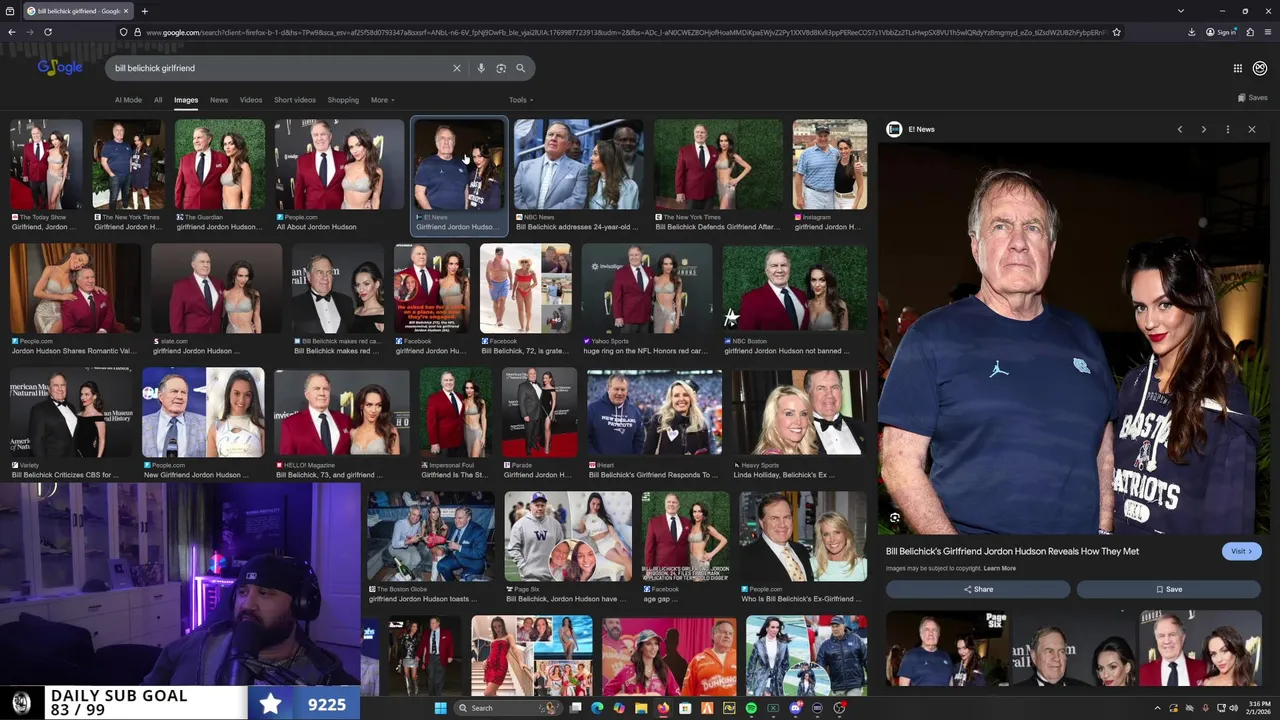This screenshot has height=720, width=1280.
Task: Search inside image with Lens icon
Action: coord(895,518)
